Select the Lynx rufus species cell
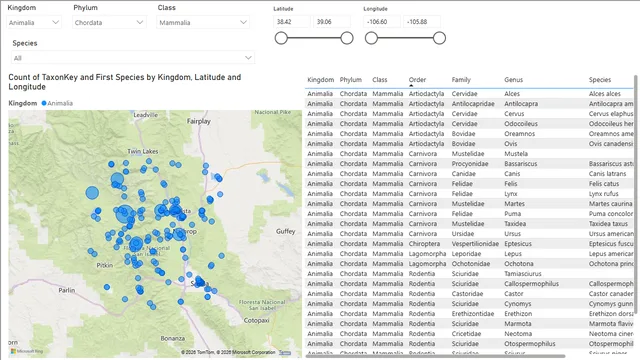 tap(603, 193)
